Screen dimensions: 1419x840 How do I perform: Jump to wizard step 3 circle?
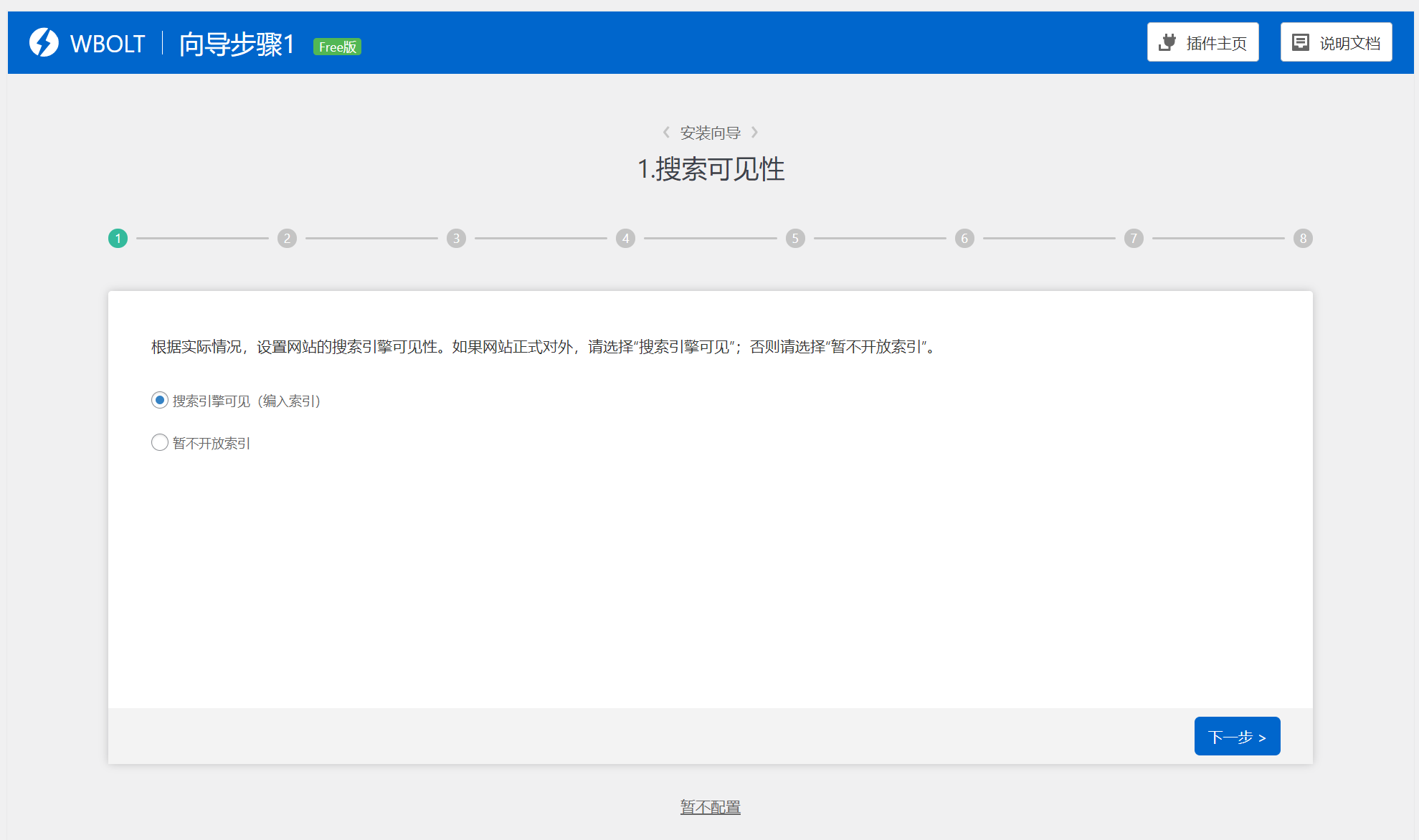[457, 238]
